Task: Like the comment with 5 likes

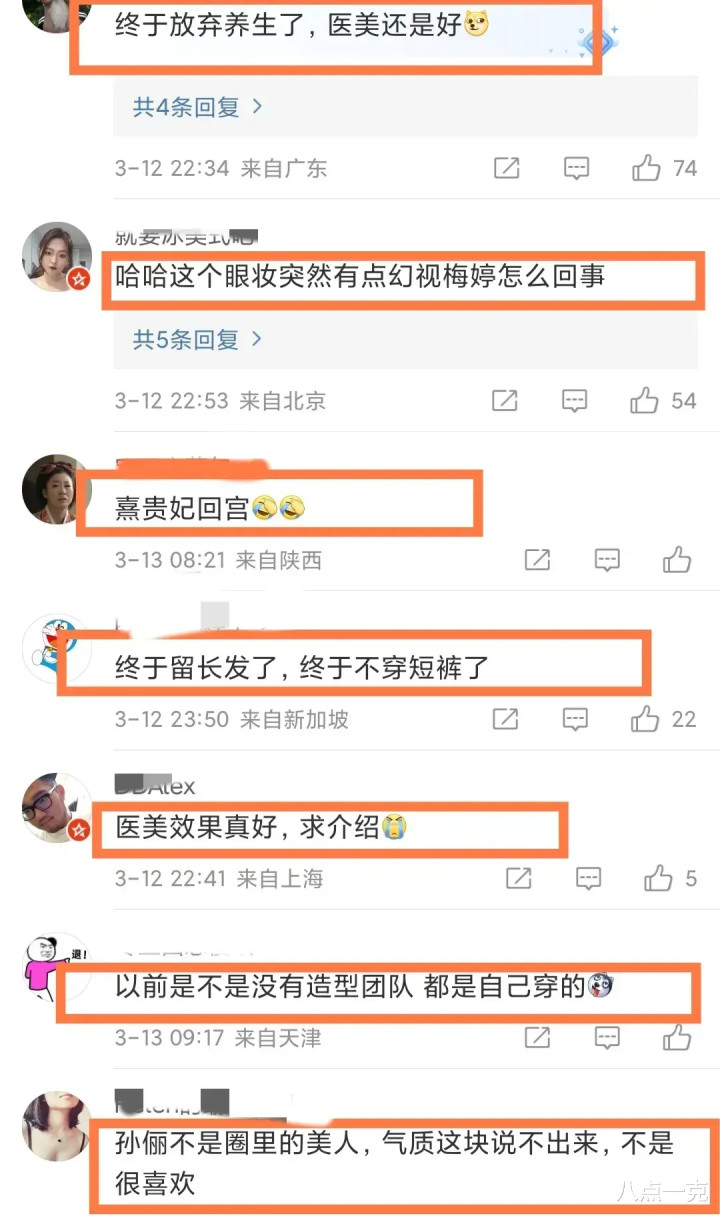Action: (658, 879)
